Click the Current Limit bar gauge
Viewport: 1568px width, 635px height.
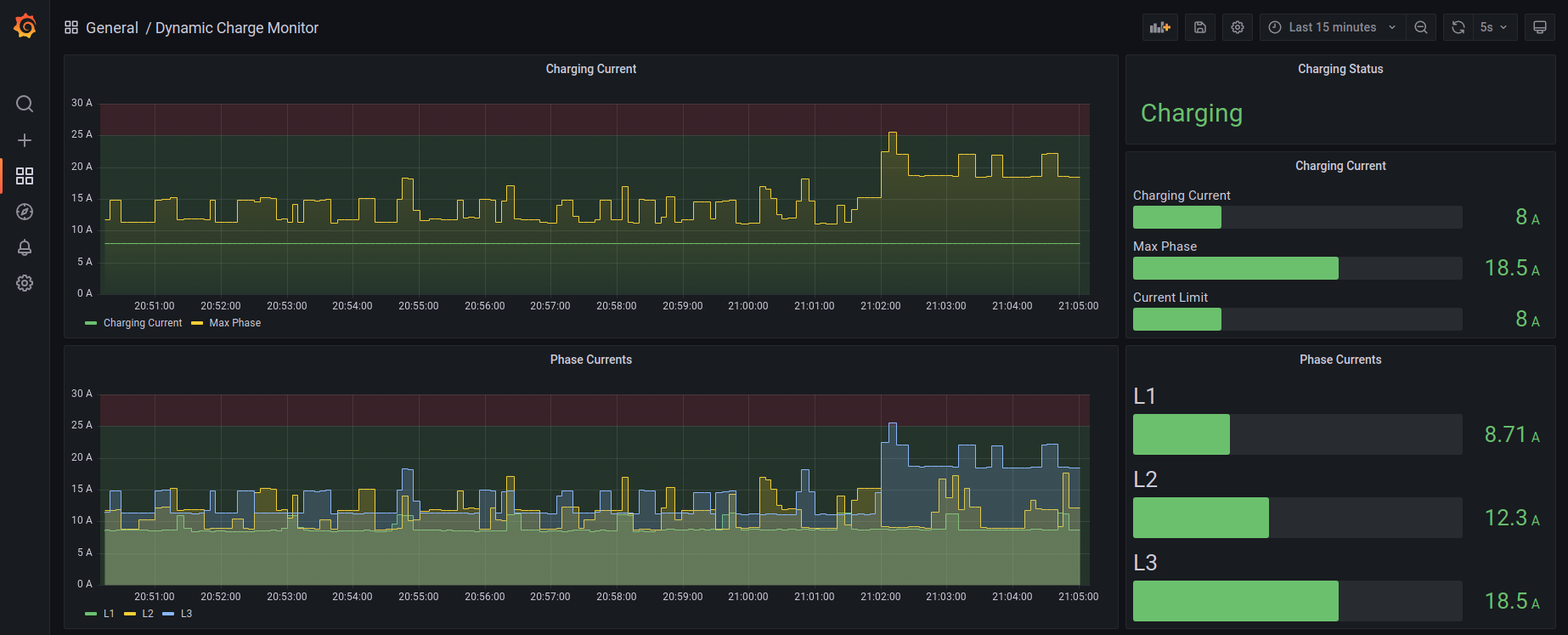point(1298,320)
